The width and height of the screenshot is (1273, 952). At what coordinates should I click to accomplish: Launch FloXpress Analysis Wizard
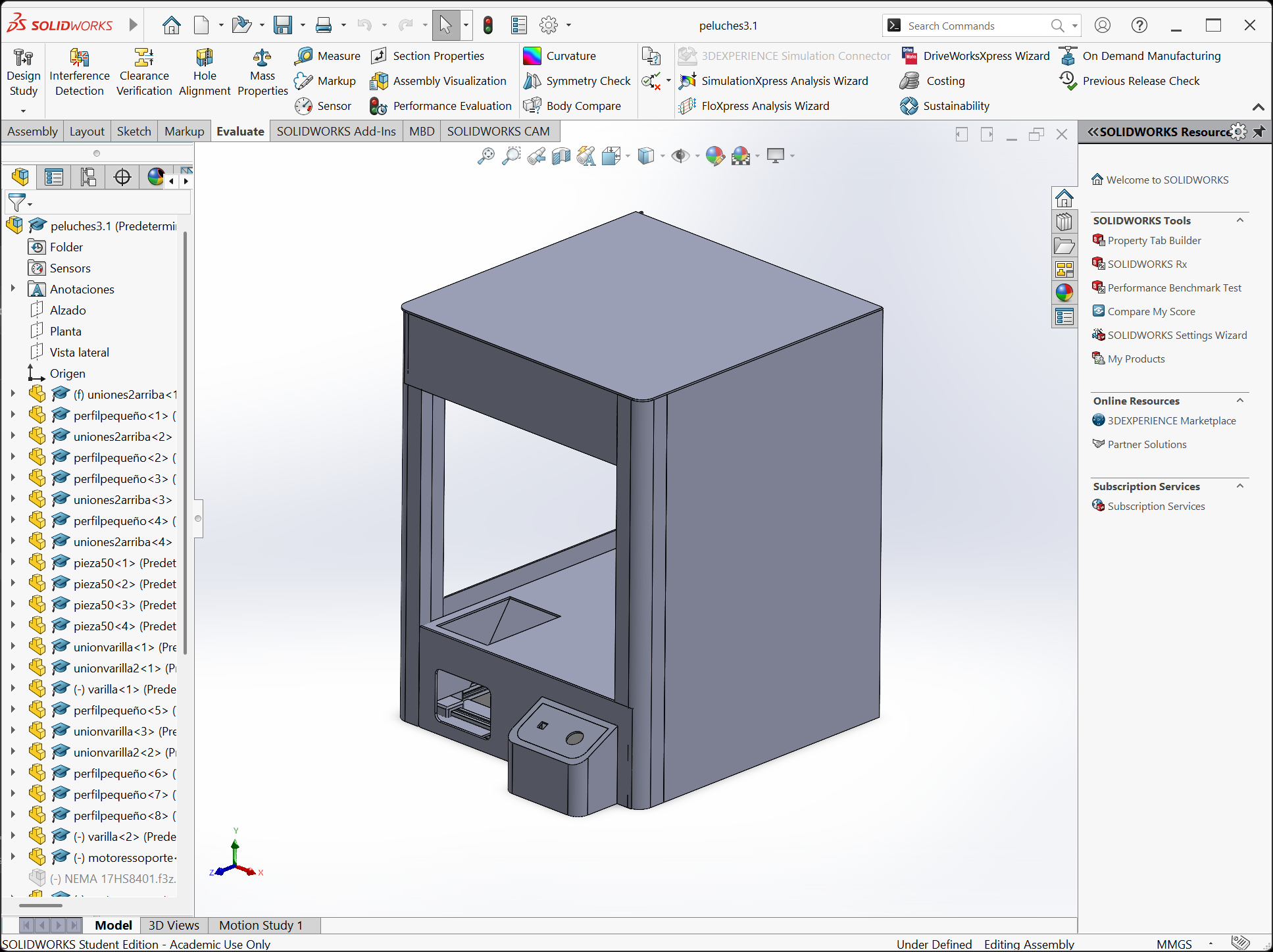[755, 106]
